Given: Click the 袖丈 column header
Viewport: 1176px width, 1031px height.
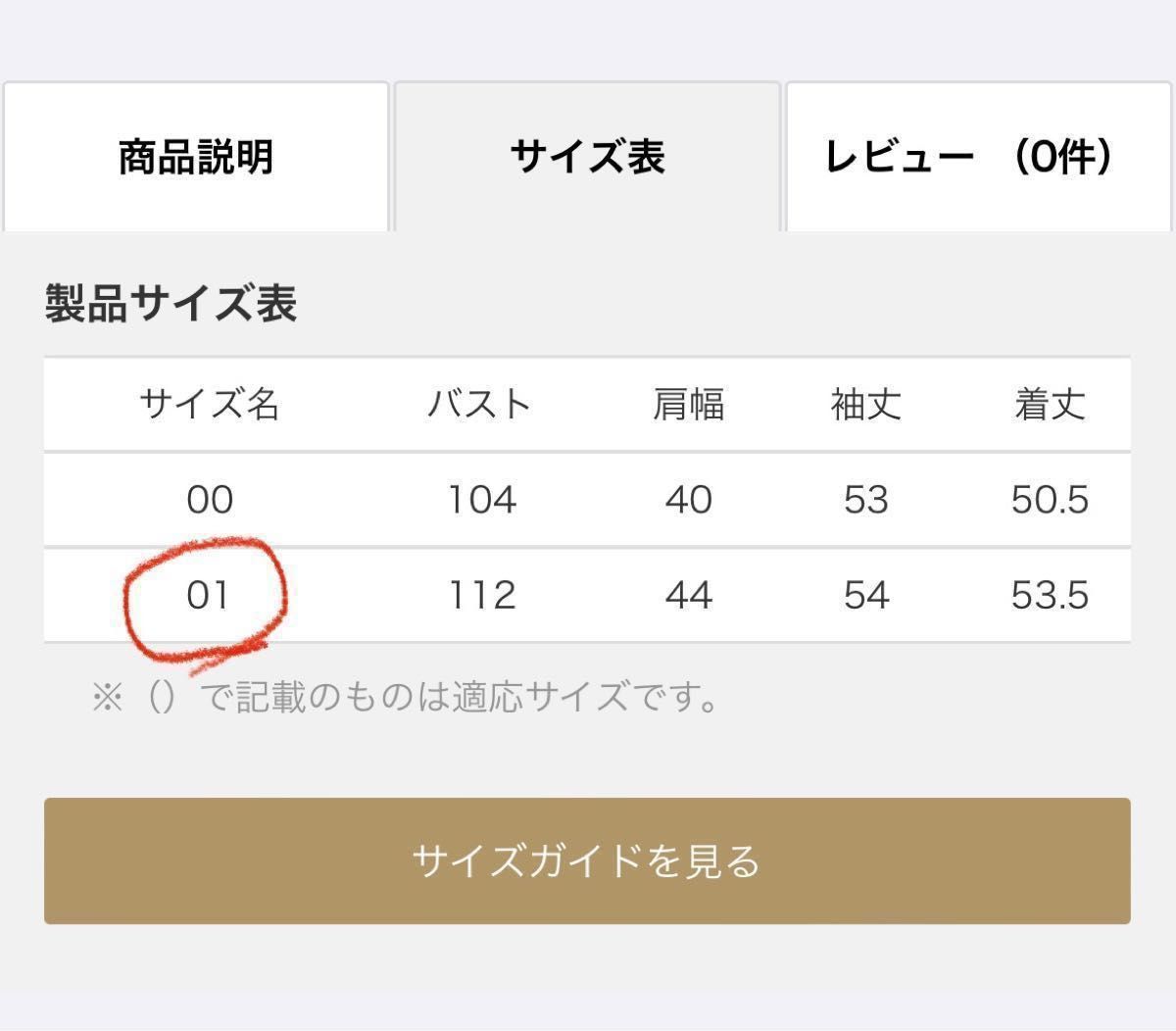Looking at the screenshot, I should (x=866, y=404).
